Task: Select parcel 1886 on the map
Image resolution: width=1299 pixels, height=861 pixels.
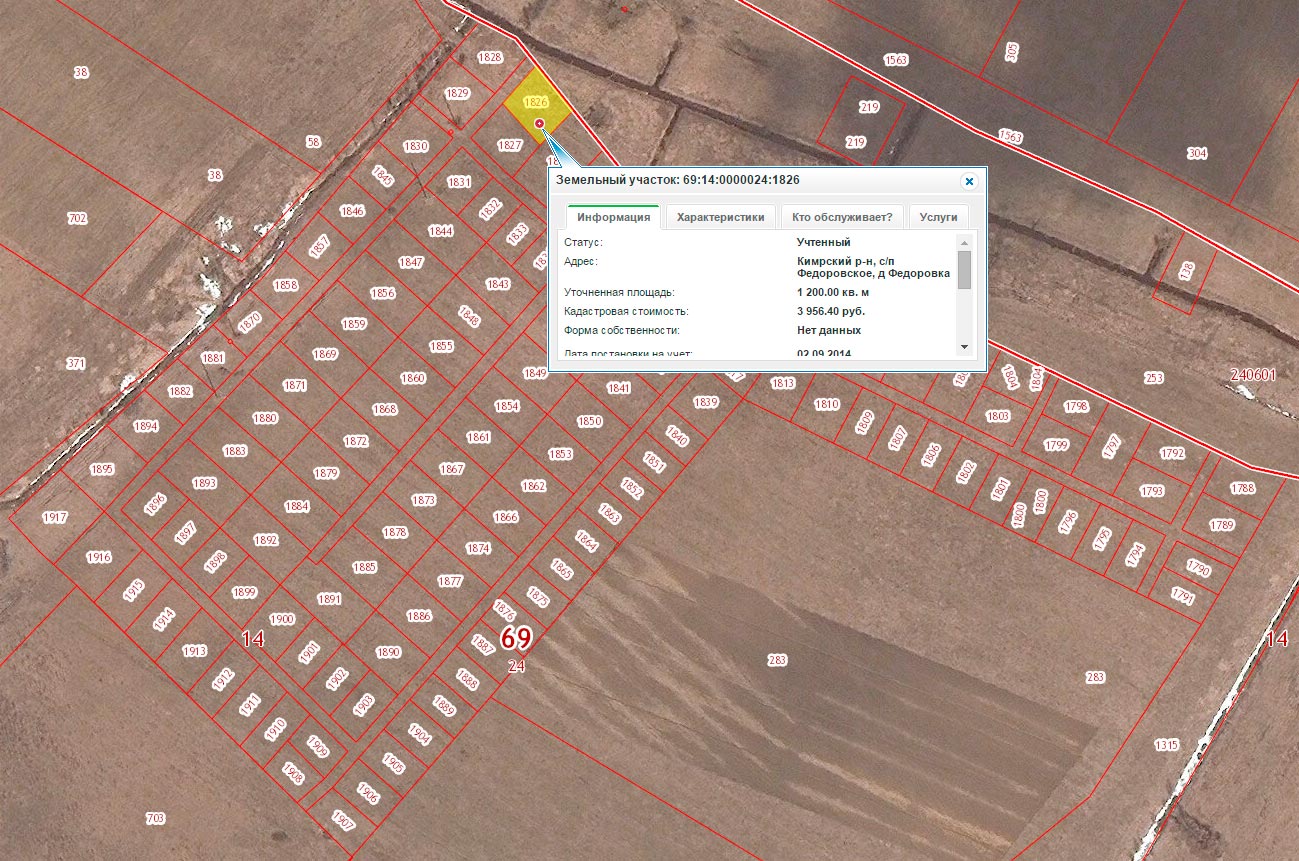Action: point(419,616)
